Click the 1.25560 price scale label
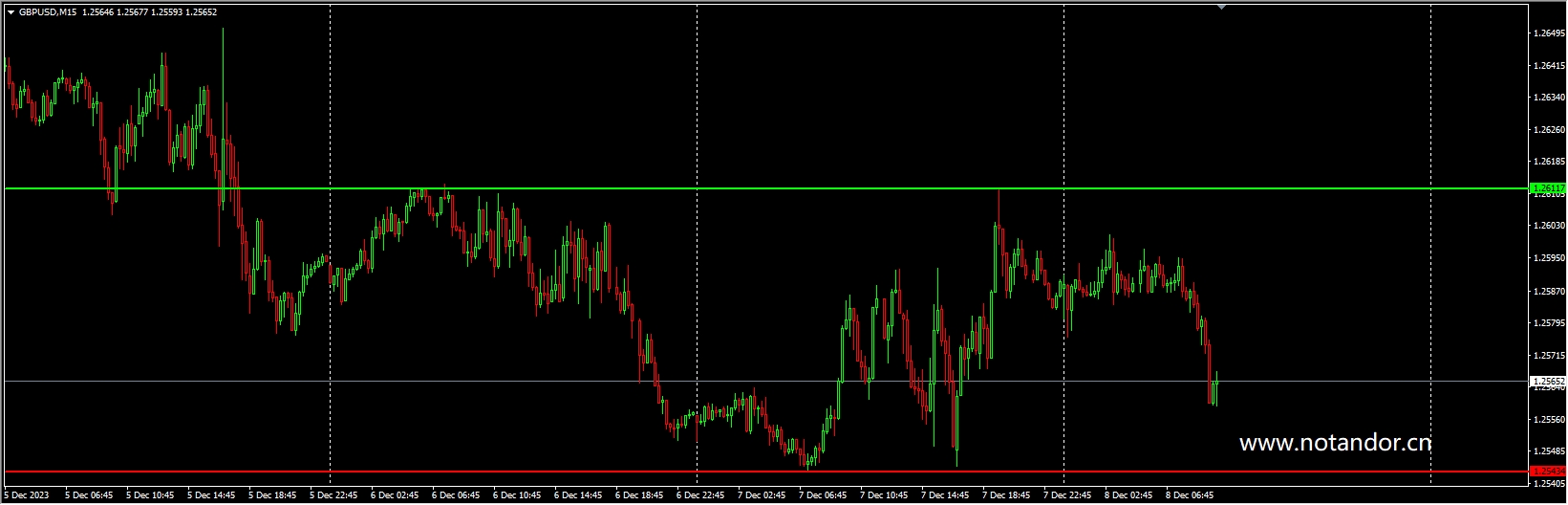The width and height of the screenshot is (1568, 505). [1549, 419]
